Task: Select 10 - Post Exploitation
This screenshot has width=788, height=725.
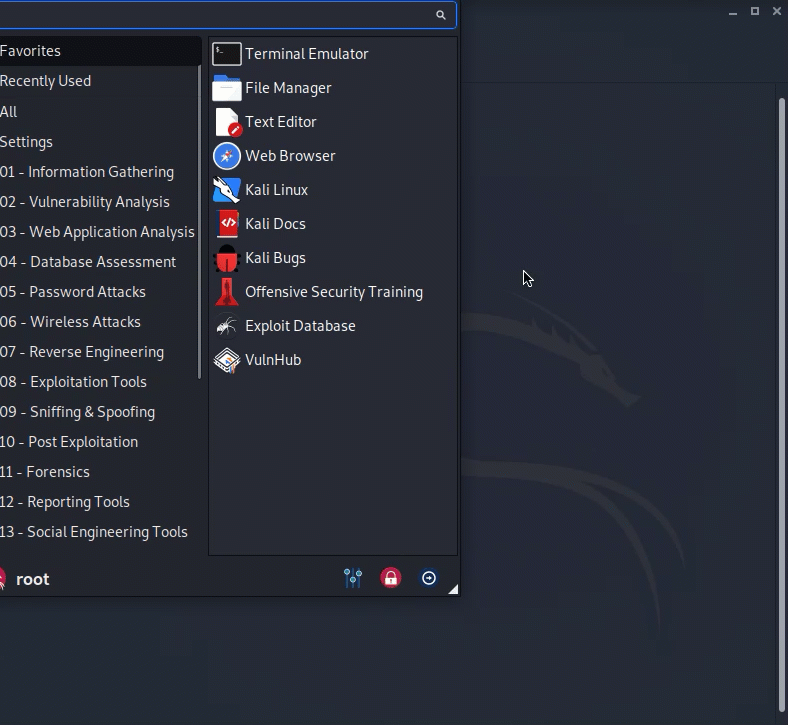Action: 98,442
